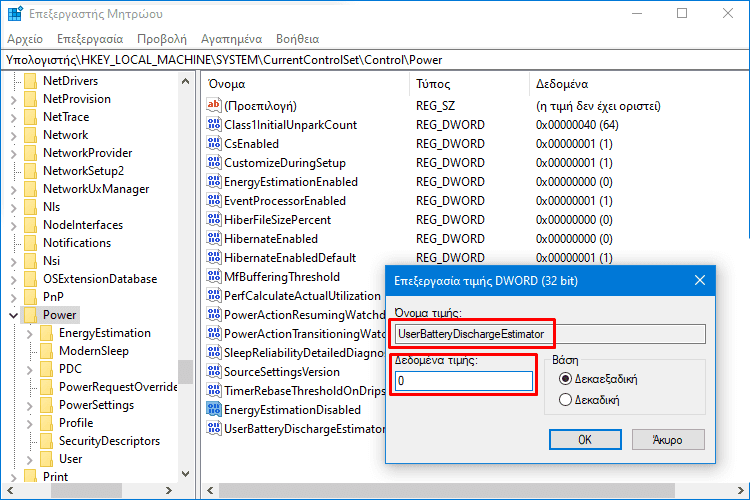Screen dimensions: 750x500
Task: Select the Notifications key in tree
Action: click(77, 243)
